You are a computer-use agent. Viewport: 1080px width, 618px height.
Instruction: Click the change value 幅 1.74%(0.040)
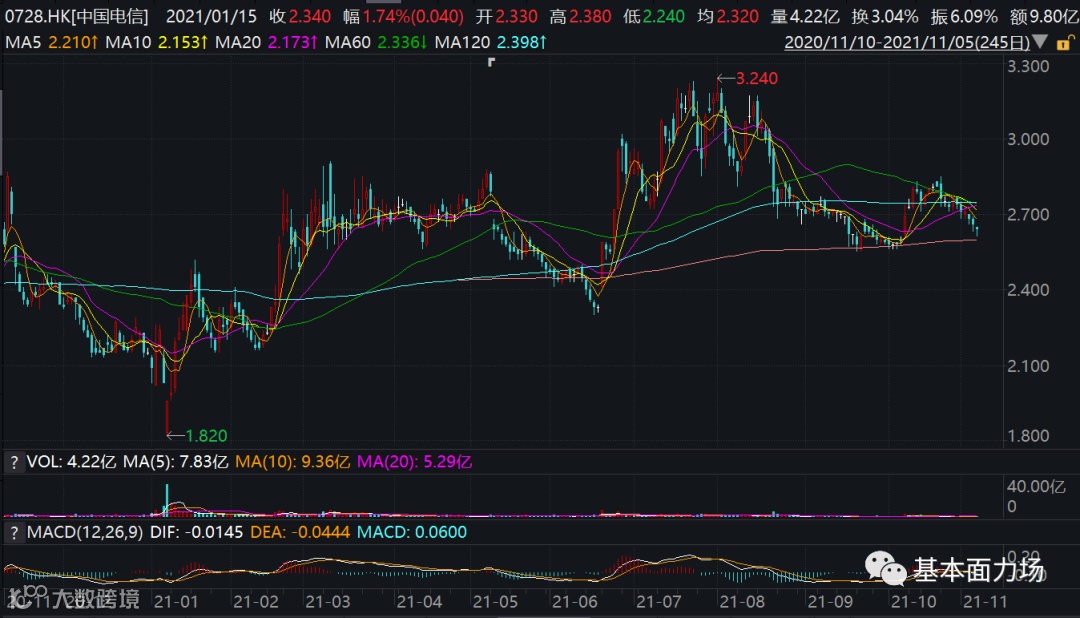[404, 16]
